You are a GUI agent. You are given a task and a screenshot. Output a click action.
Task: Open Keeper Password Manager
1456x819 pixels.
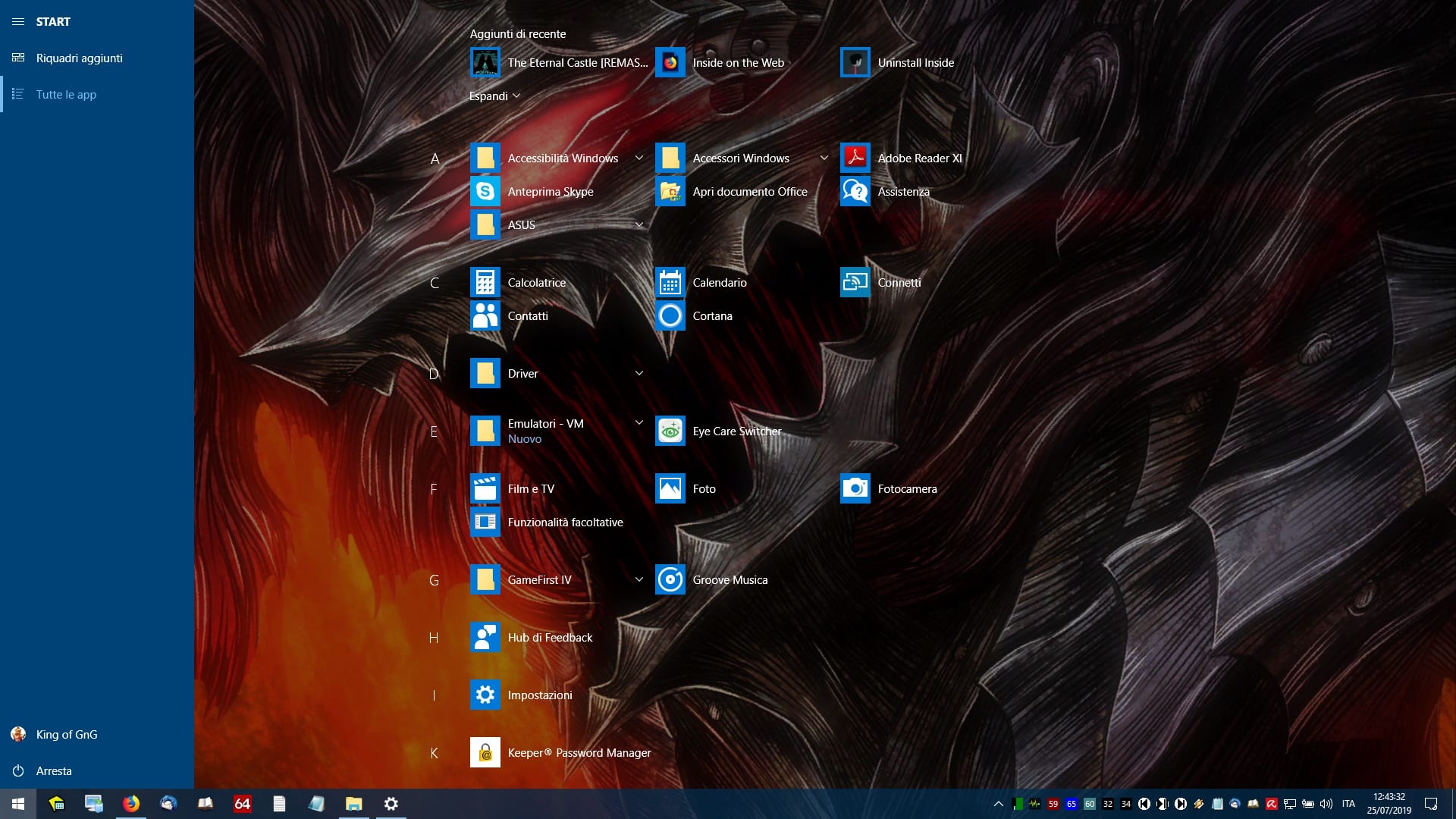pyautogui.click(x=578, y=753)
